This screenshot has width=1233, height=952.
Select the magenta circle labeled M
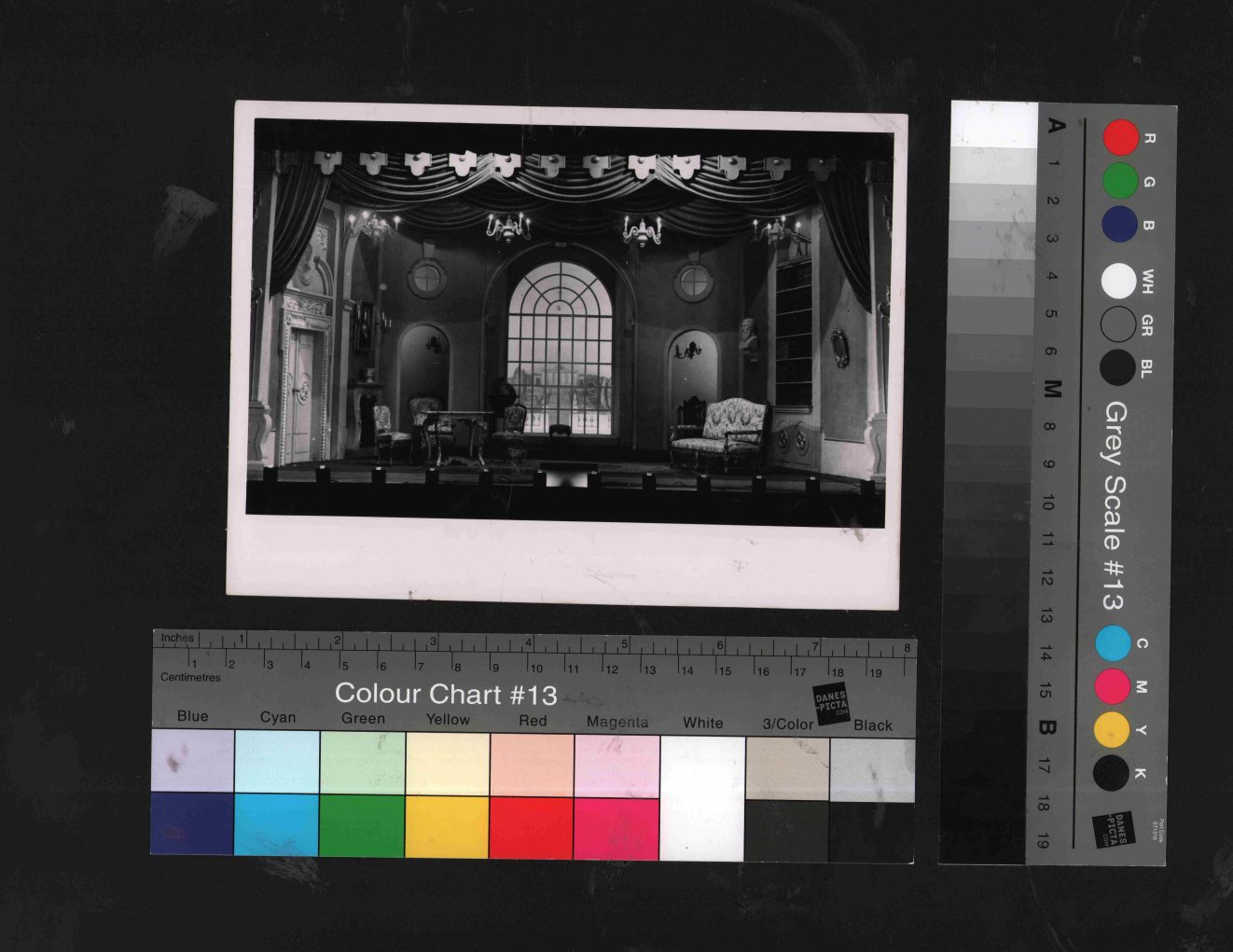[1112, 686]
